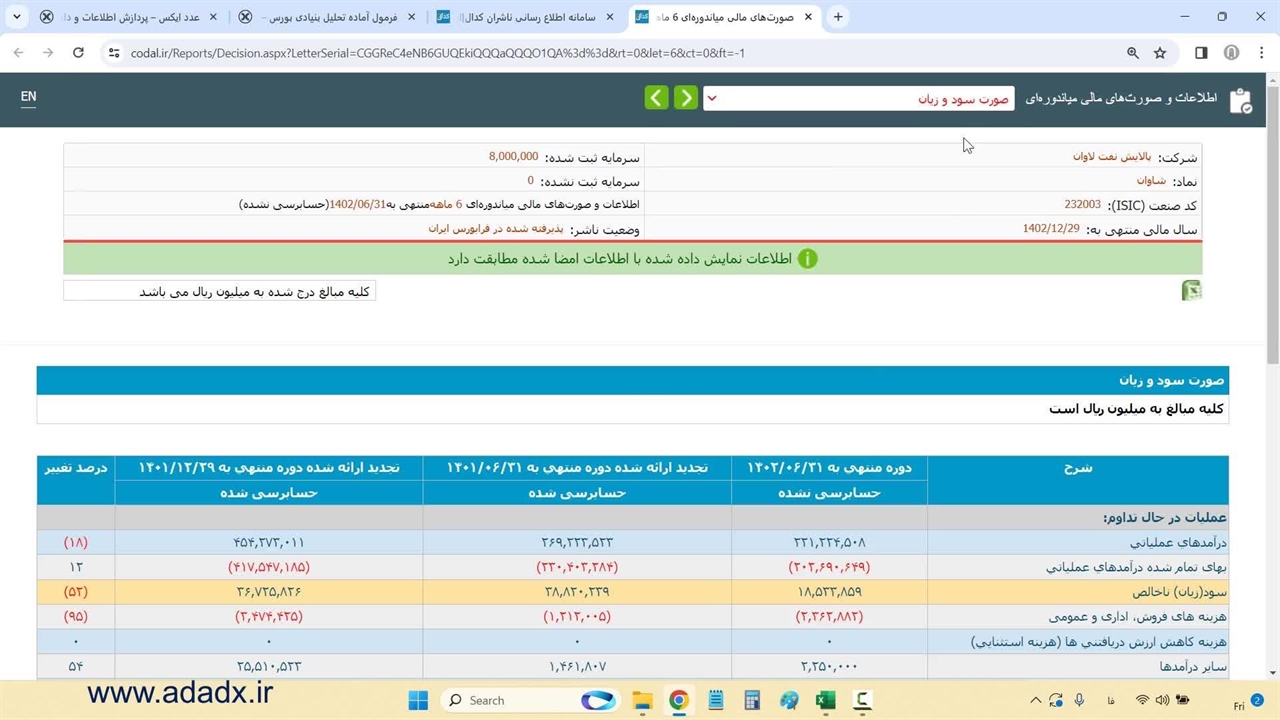The width and height of the screenshot is (1280, 720).
Task: Click the Excel export icon on the page
Action: click(1191, 290)
